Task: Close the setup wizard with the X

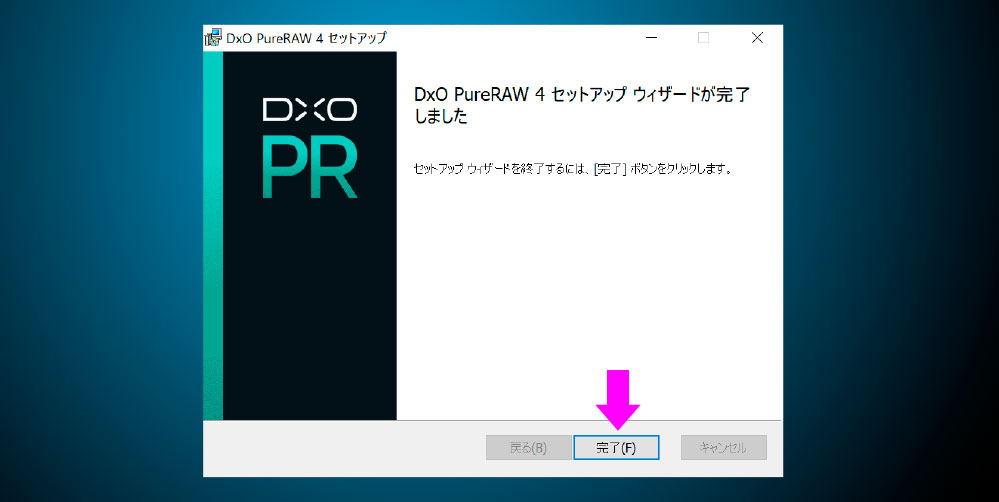Action: tap(757, 38)
